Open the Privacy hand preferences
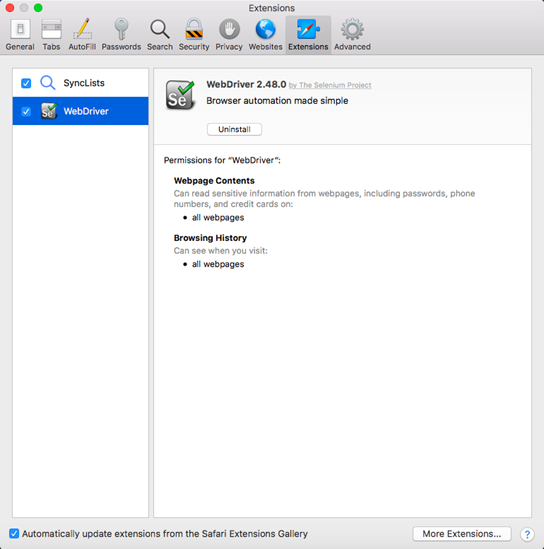Viewport: 544px width, 549px height. point(229,35)
